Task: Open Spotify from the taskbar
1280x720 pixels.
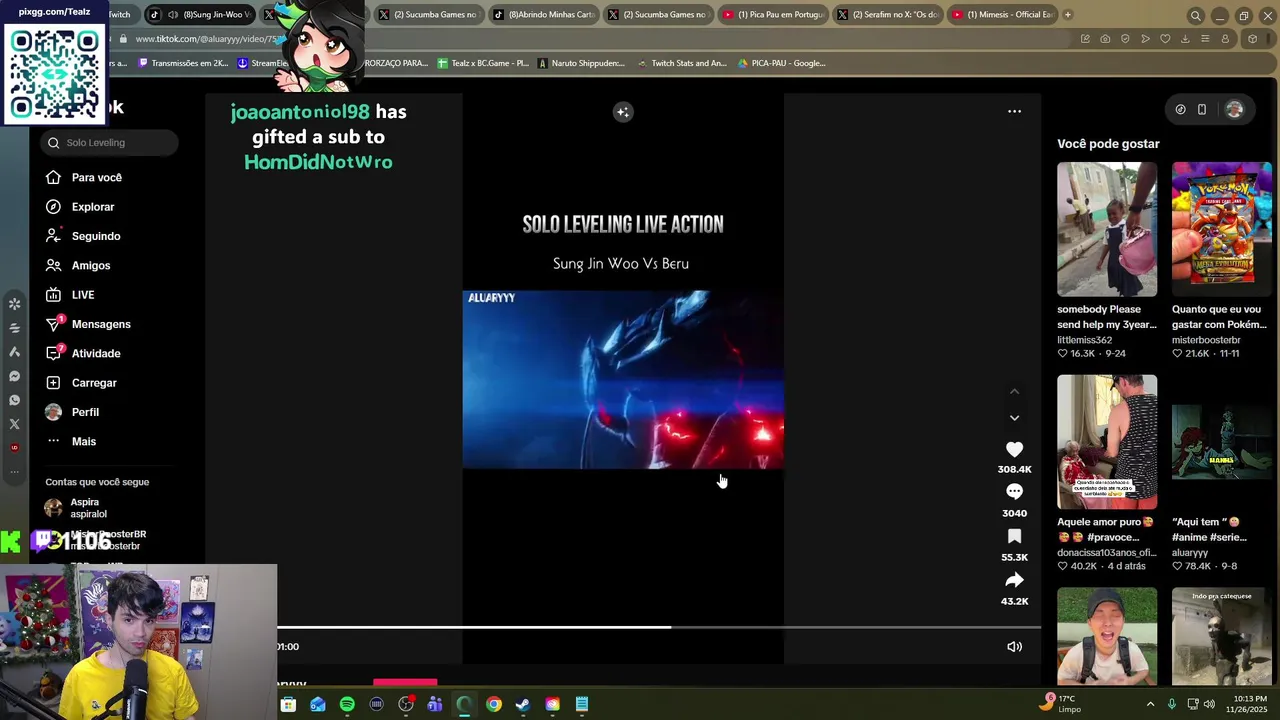Action: (x=347, y=705)
